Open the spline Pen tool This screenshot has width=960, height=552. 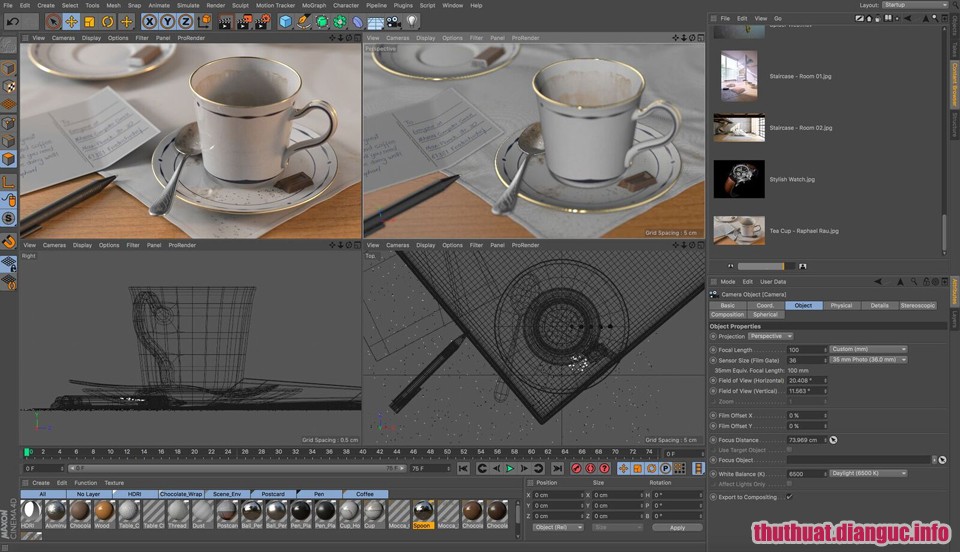(x=303, y=22)
